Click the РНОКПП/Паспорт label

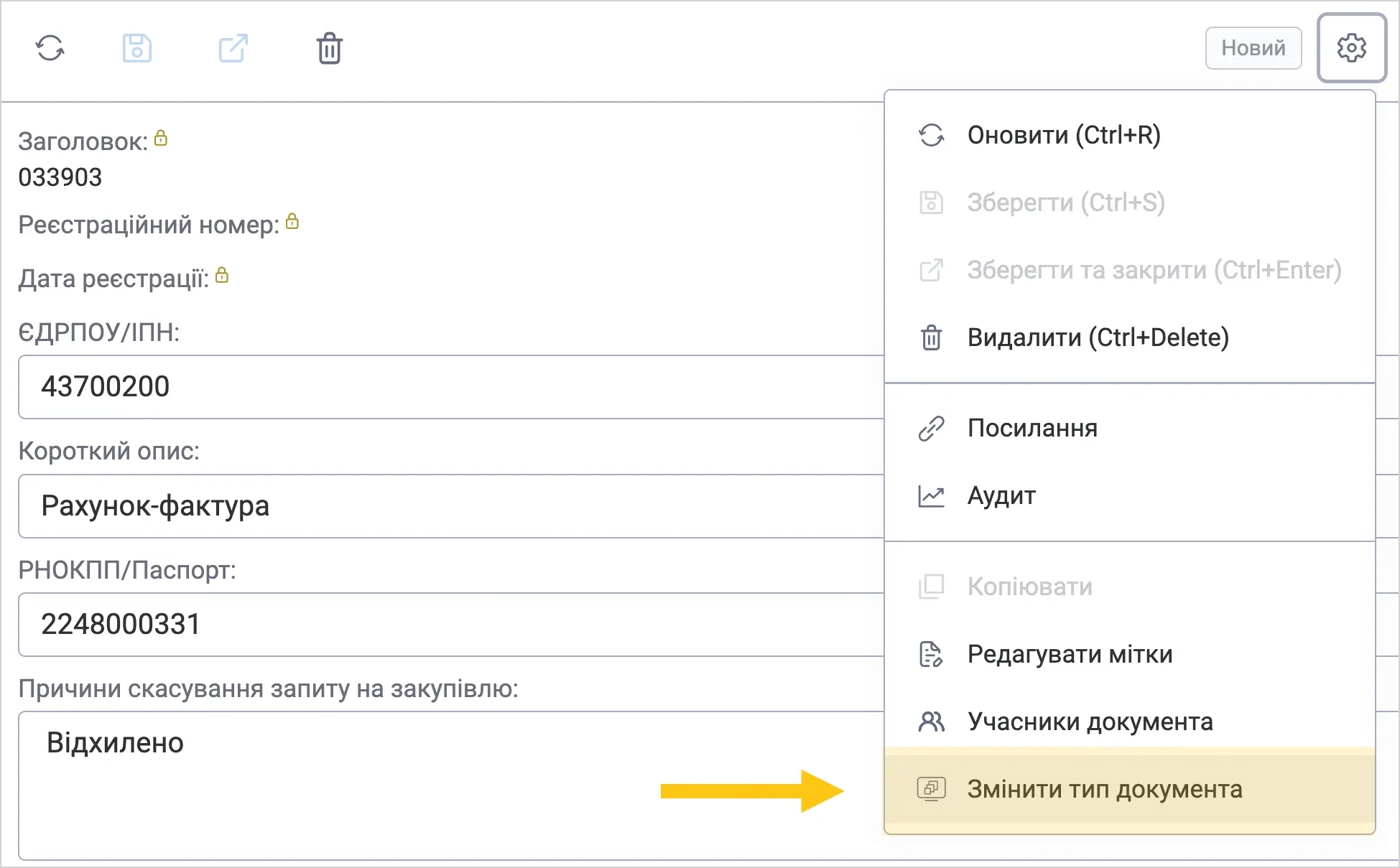[127, 570]
